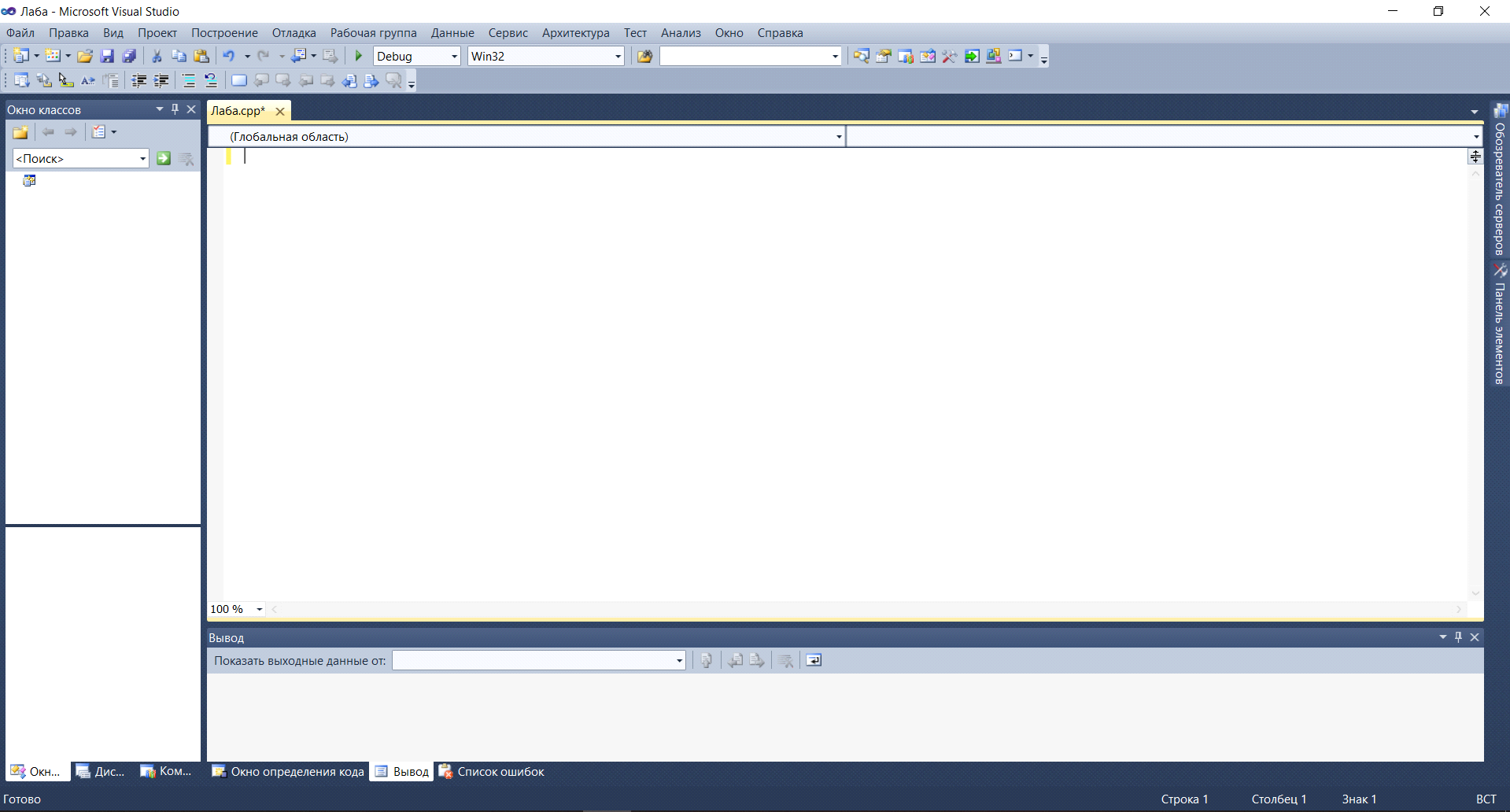Click the Display Quick Info icon

(x=66, y=80)
